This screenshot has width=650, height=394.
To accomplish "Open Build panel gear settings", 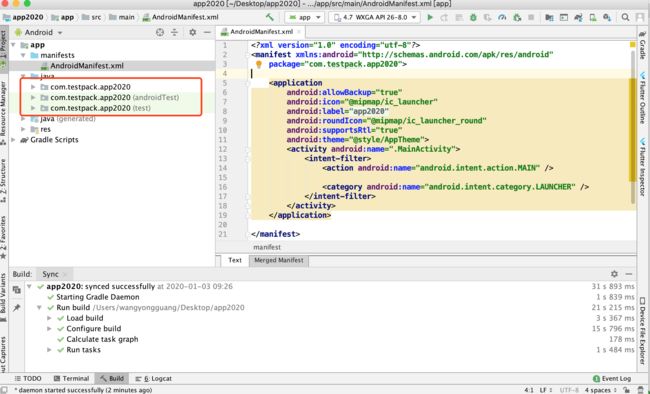I will point(614,274).
